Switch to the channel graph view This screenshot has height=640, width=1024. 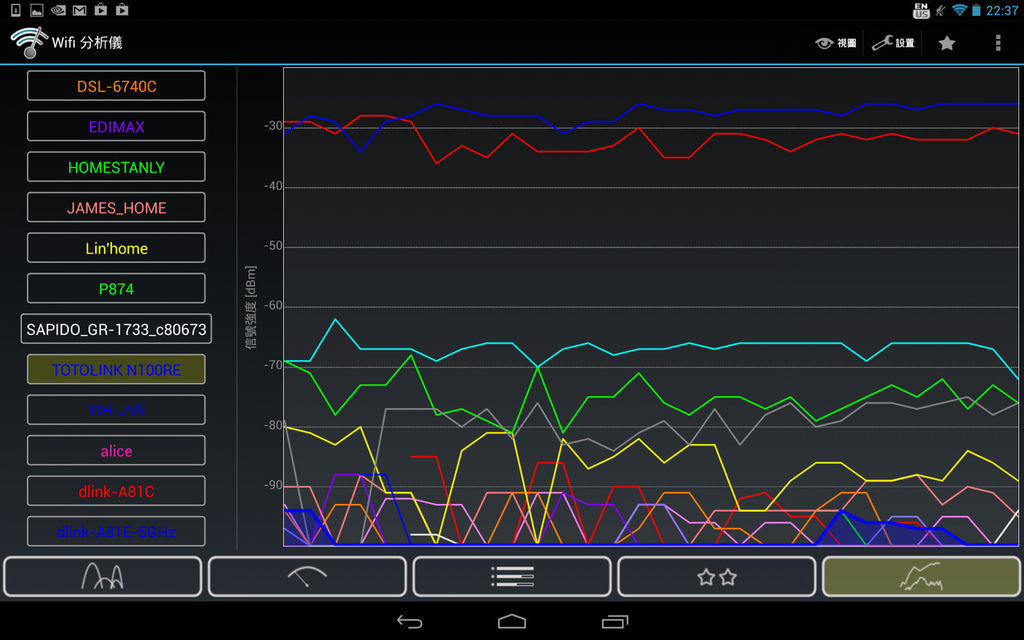tap(103, 577)
